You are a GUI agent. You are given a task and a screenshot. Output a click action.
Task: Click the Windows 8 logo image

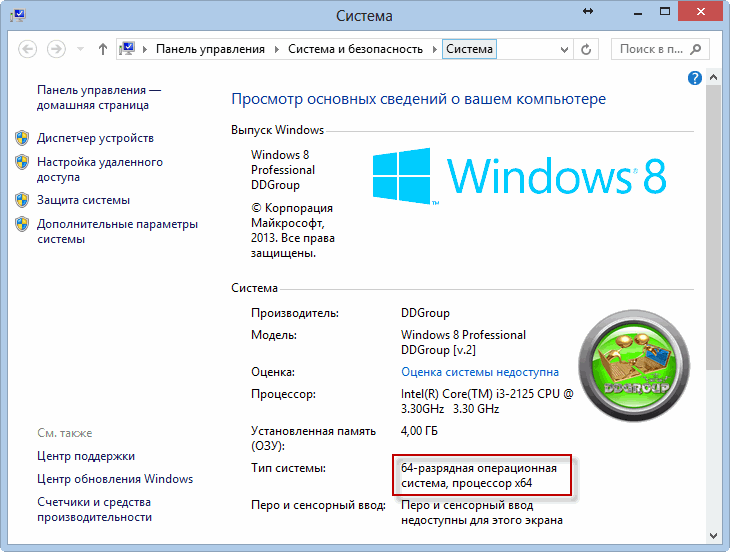click(x=519, y=176)
